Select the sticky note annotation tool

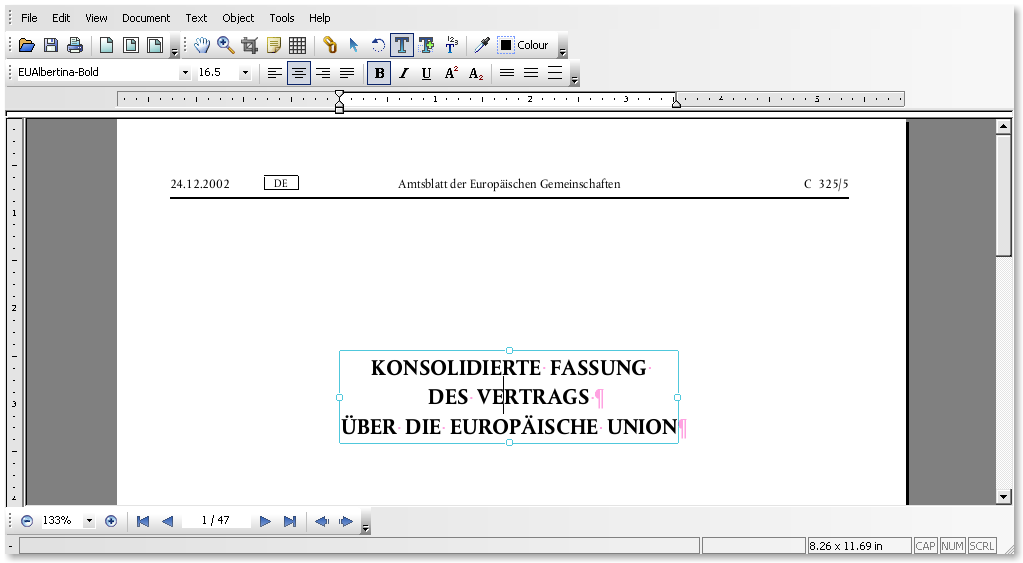273,45
